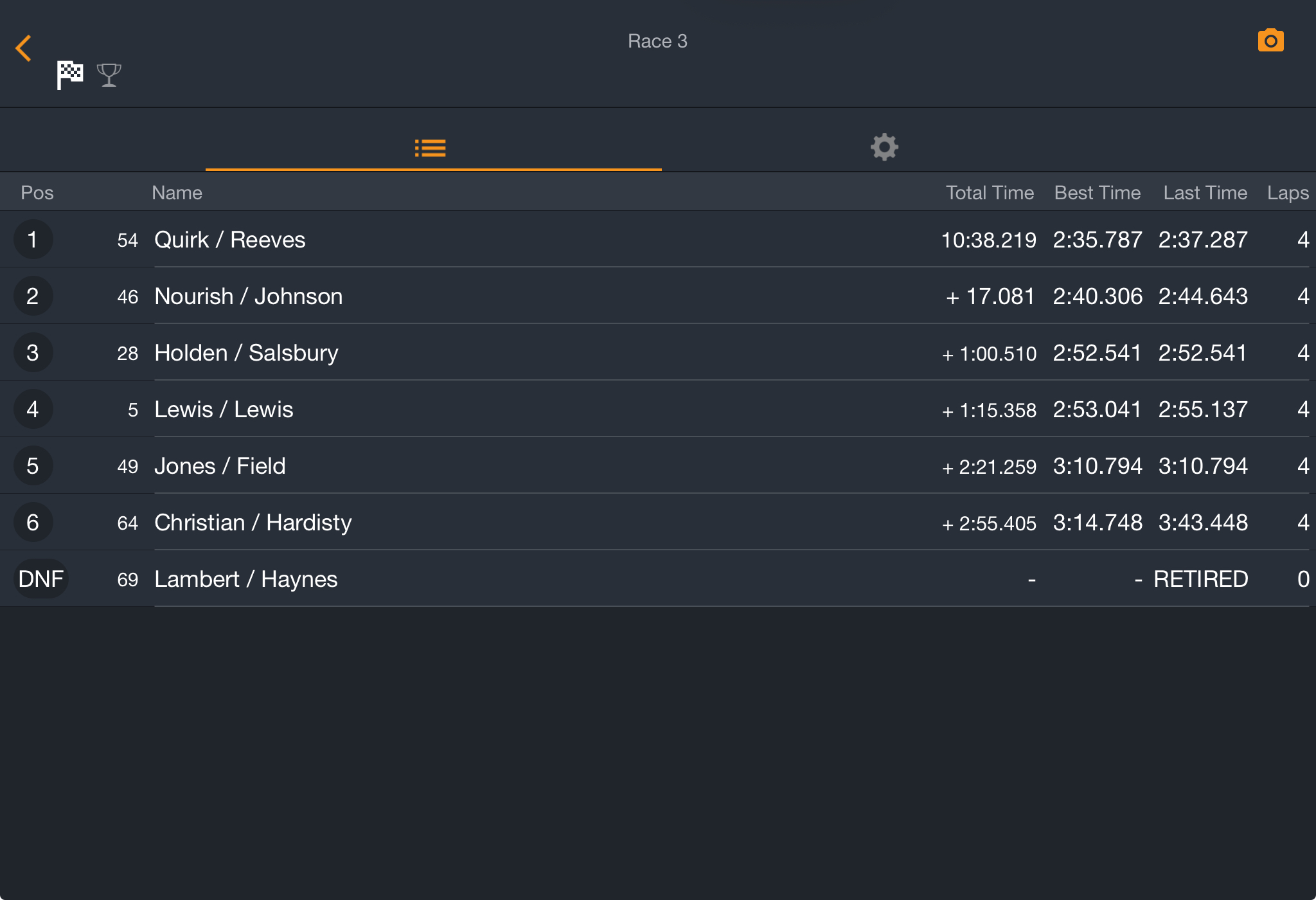This screenshot has width=1316, height=900.
Task: Click the Last Time column header
Action: 1205,192
